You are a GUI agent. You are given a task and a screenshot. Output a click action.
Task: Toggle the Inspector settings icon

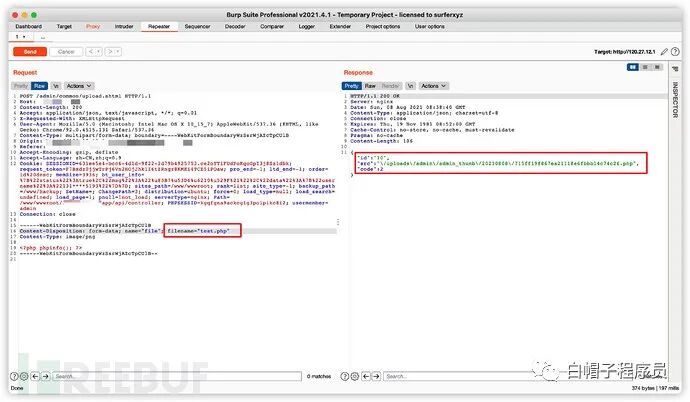click(x=675, y=69)
